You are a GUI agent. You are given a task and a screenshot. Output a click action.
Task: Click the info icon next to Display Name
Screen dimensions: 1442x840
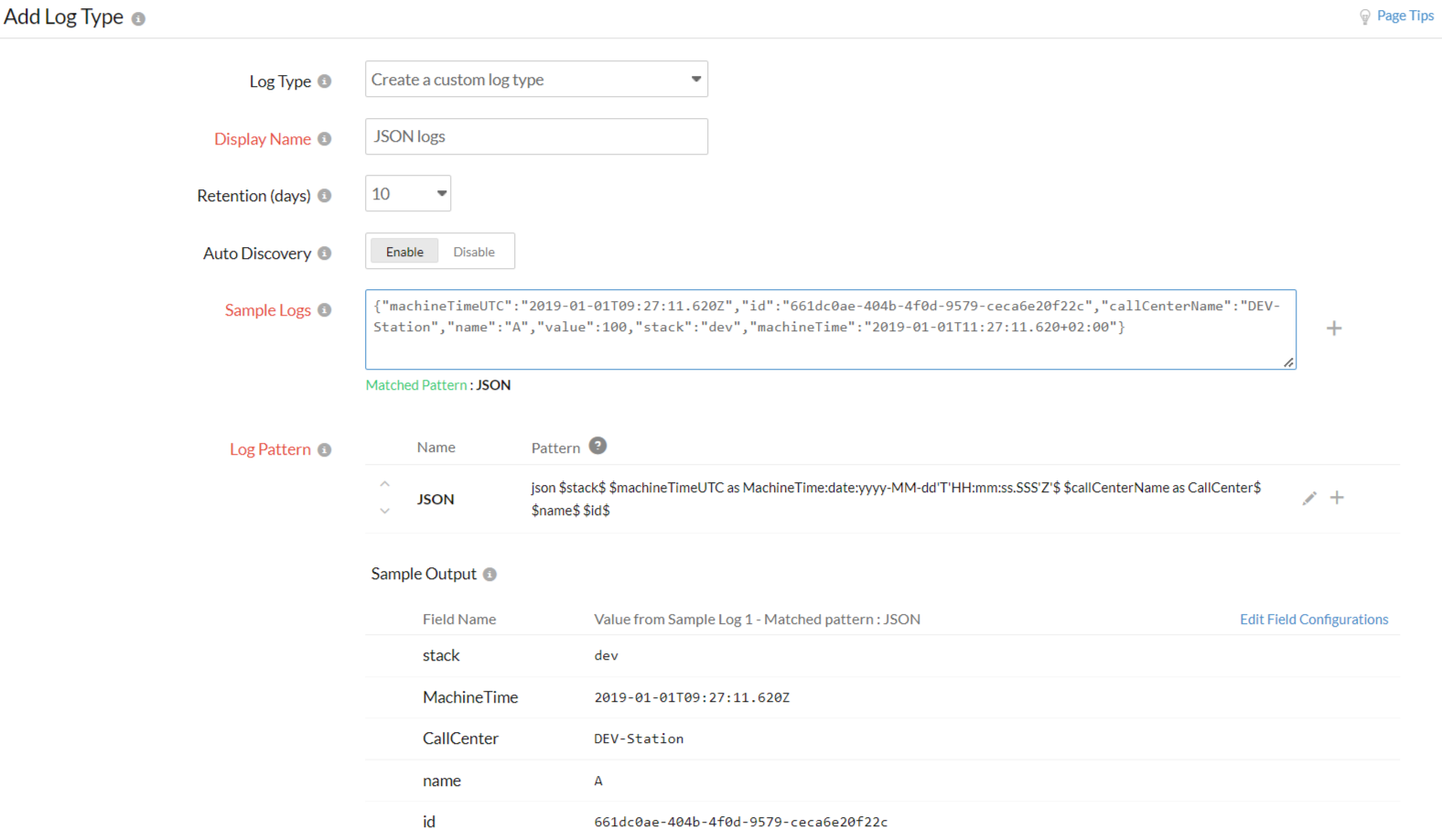[324, 139]
